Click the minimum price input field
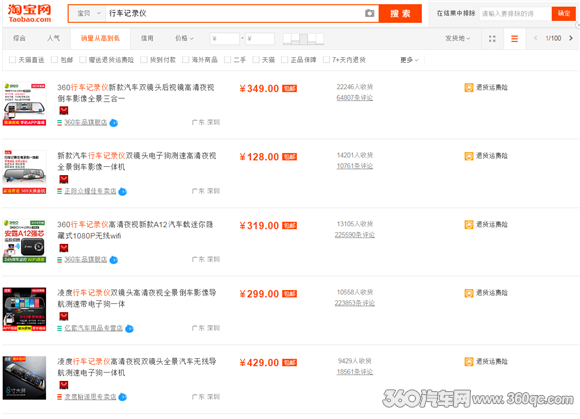The width and height of the screenshot is (580, 419). (x=225, y=38)
